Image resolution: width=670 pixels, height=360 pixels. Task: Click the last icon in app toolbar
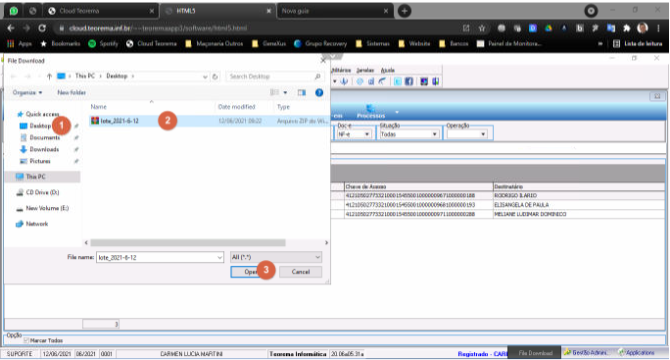435,82
